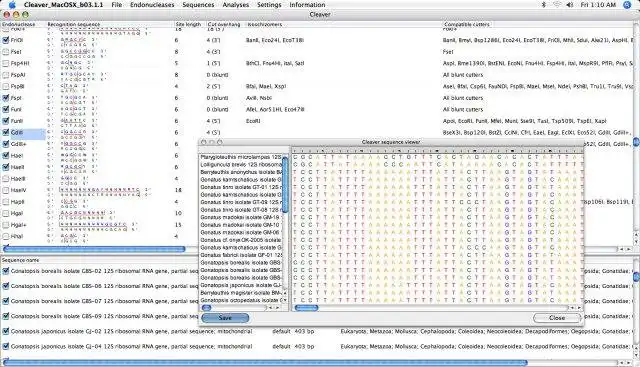Enable the HaeIV endonuclease checkbox
The width and height of the screenshot is (640, 367).
tap(6, 190)
